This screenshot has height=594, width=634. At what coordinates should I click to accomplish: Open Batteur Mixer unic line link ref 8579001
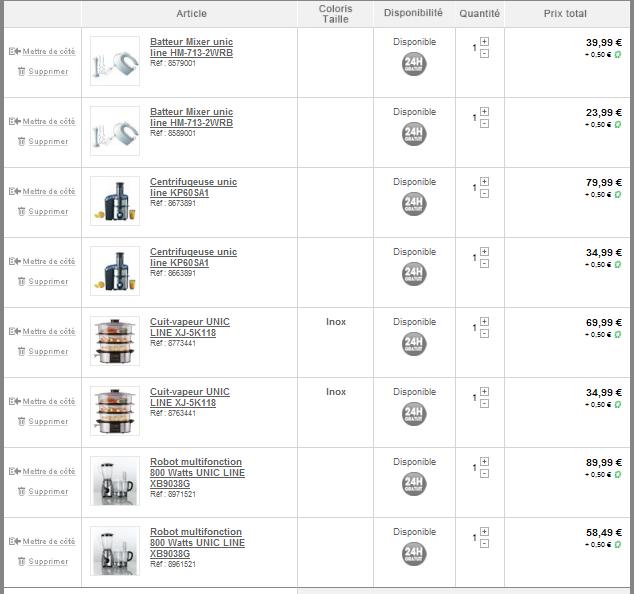pos(191,47)
